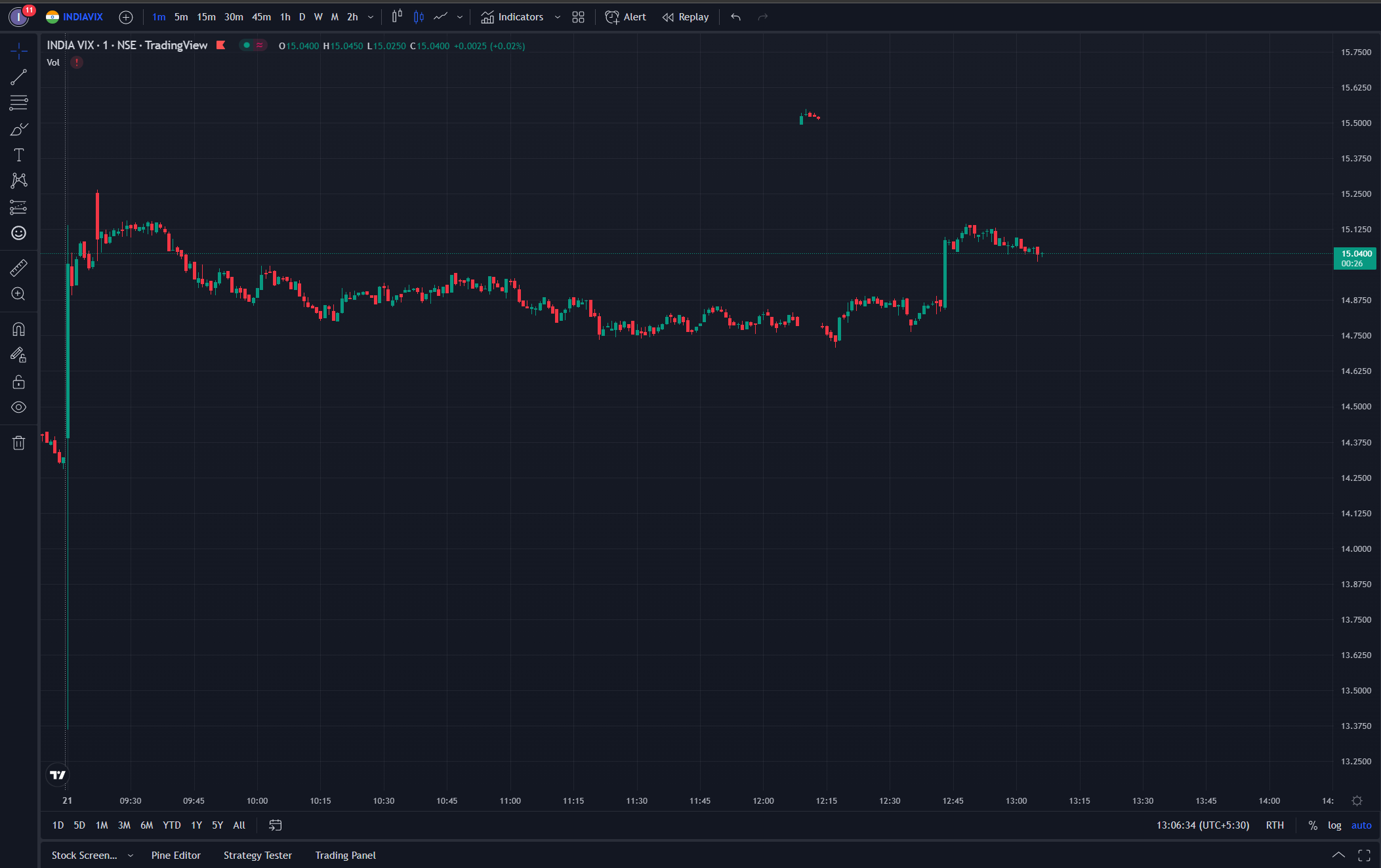Enable Magnet mode in the sidebar
Screen dimensions: 1381x868
pos(18,329)
